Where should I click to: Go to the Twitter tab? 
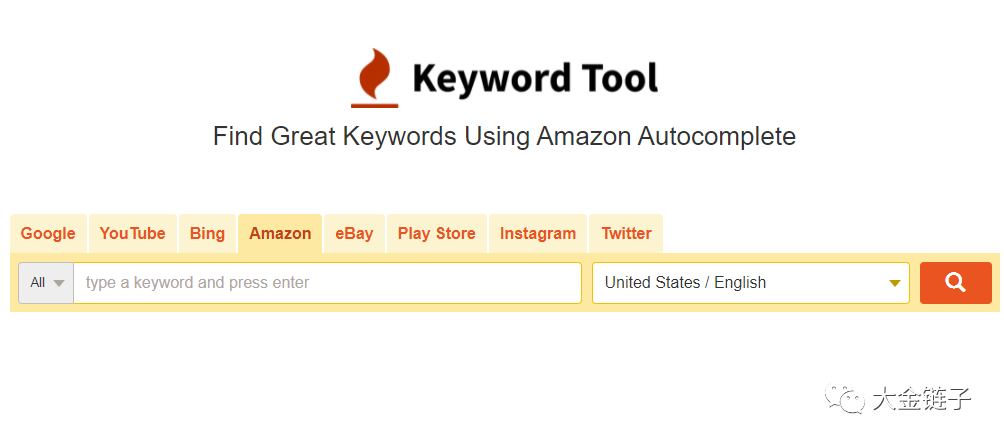click(x=626, y=234)
